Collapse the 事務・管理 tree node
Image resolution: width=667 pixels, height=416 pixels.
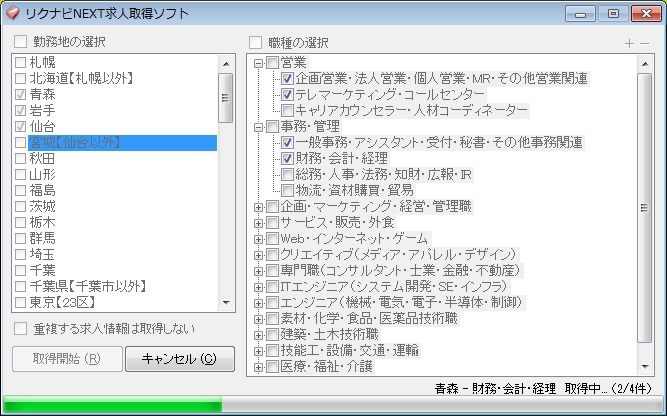(x=258, y=127)
